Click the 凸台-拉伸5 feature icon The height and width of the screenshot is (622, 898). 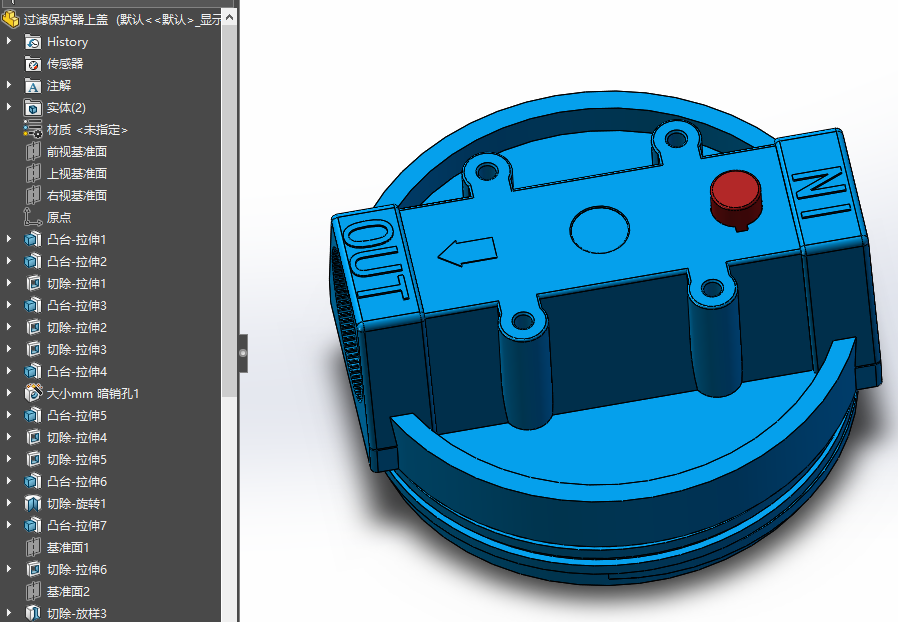(x=33, y=416)
